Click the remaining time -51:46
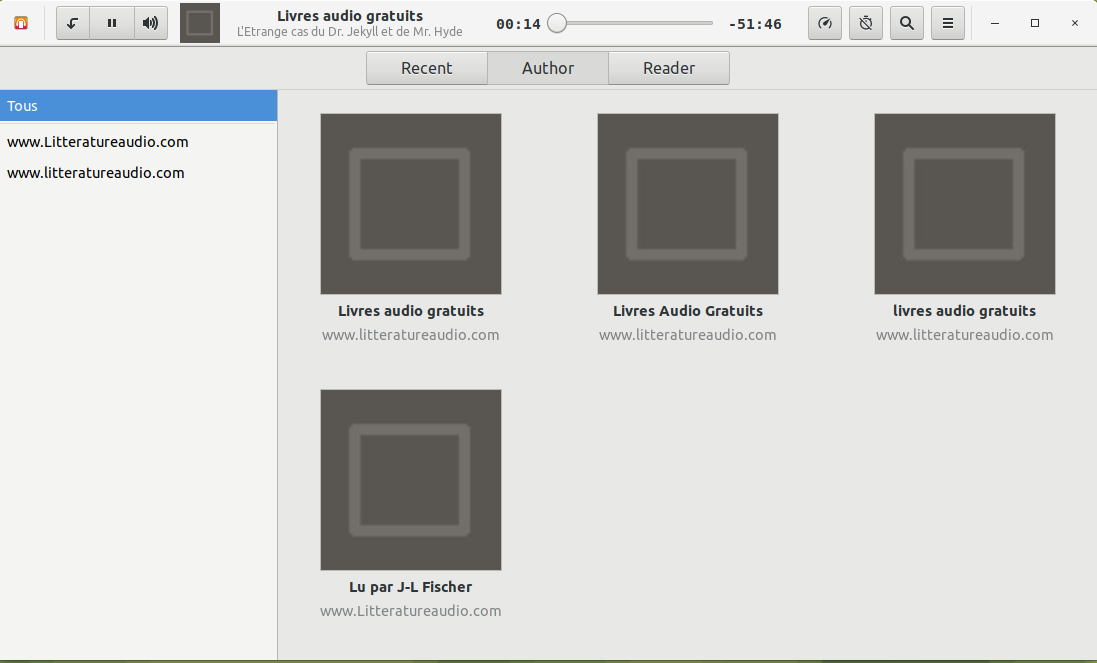 point(755,24)
